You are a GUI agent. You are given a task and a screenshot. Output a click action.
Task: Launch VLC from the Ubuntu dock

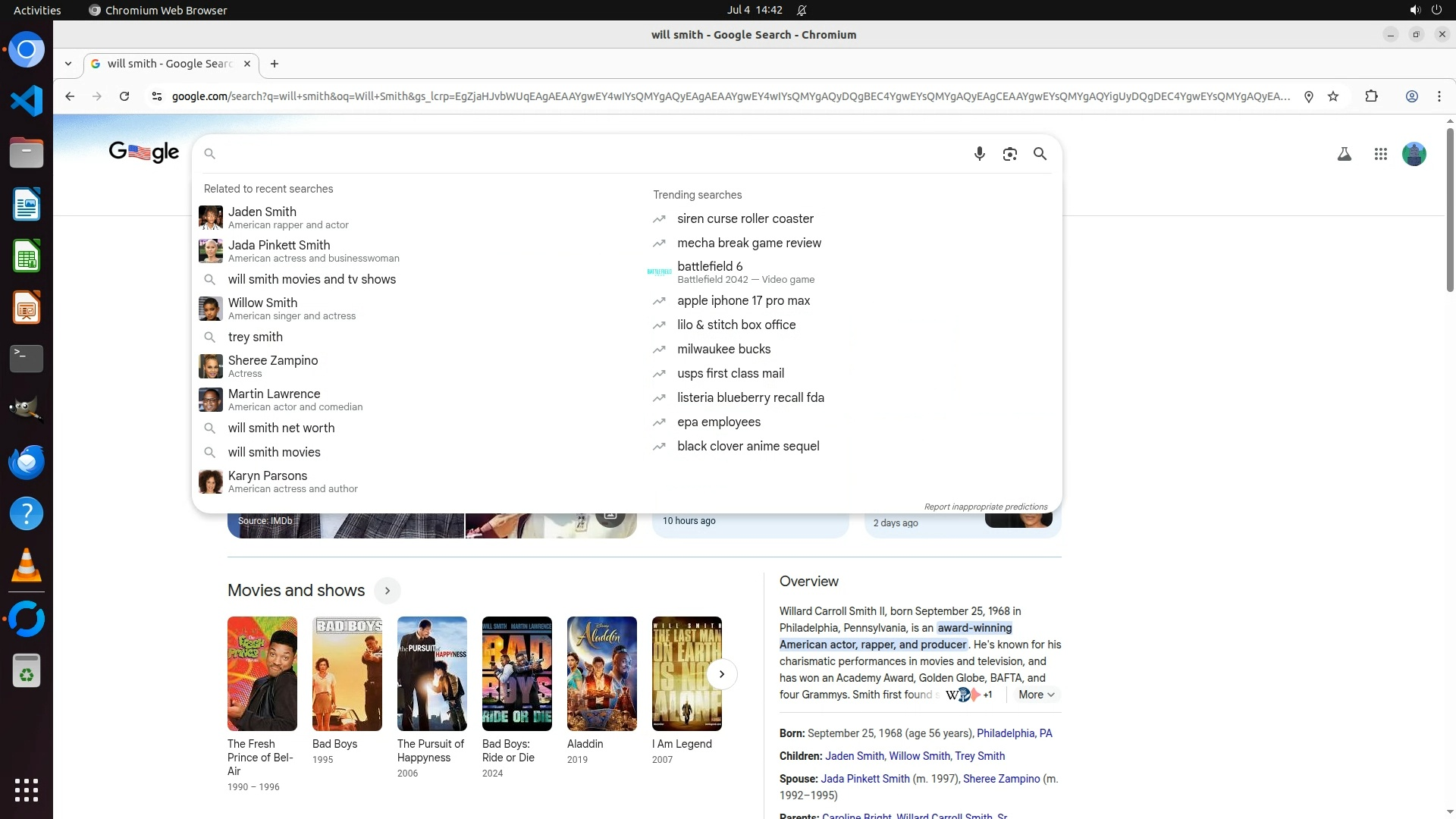tap(27, 565)
